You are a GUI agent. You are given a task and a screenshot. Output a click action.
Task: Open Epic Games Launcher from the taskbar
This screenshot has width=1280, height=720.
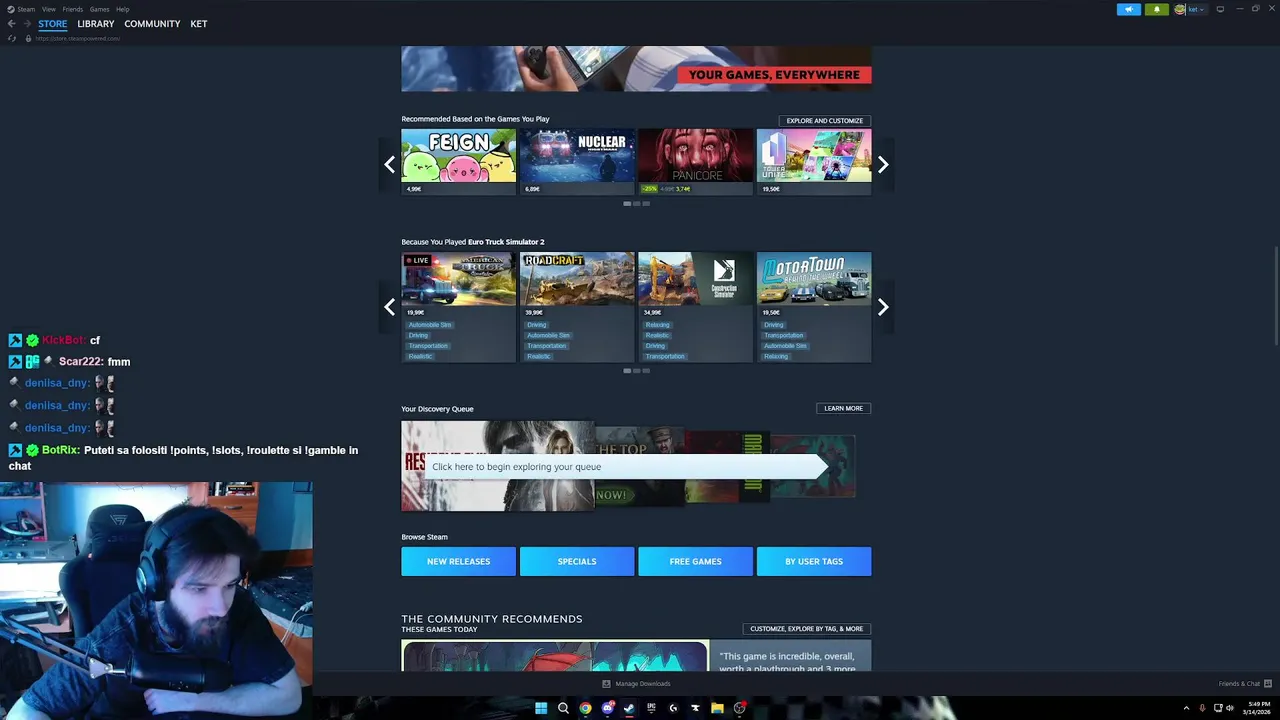[x=651, y=708]
